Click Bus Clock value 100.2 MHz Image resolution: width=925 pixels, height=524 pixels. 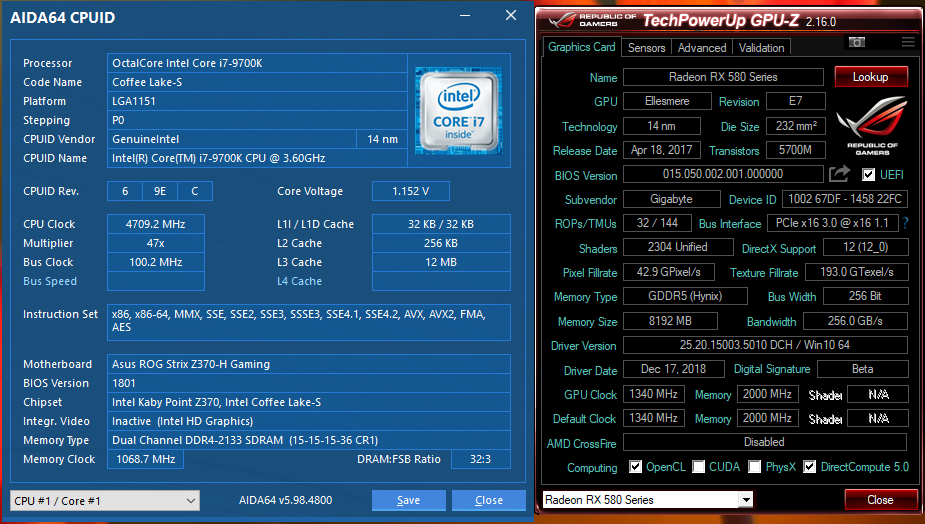[x=156, y=262]
